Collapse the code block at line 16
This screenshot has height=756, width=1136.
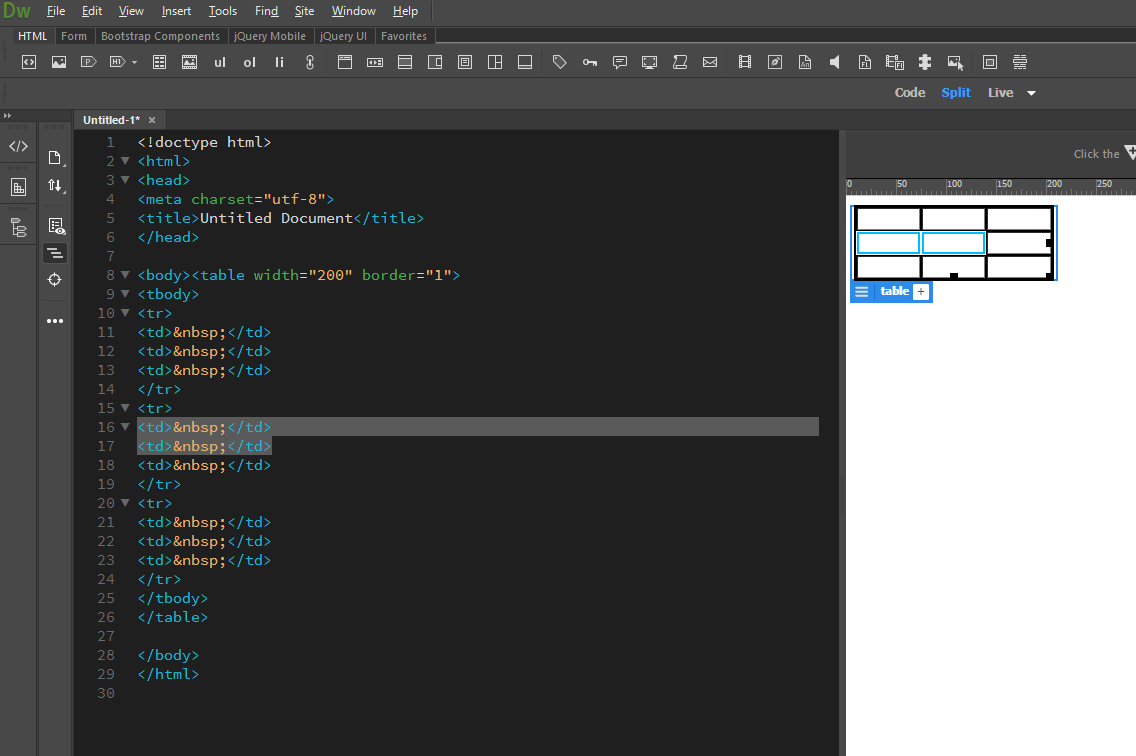pos(124,426)
